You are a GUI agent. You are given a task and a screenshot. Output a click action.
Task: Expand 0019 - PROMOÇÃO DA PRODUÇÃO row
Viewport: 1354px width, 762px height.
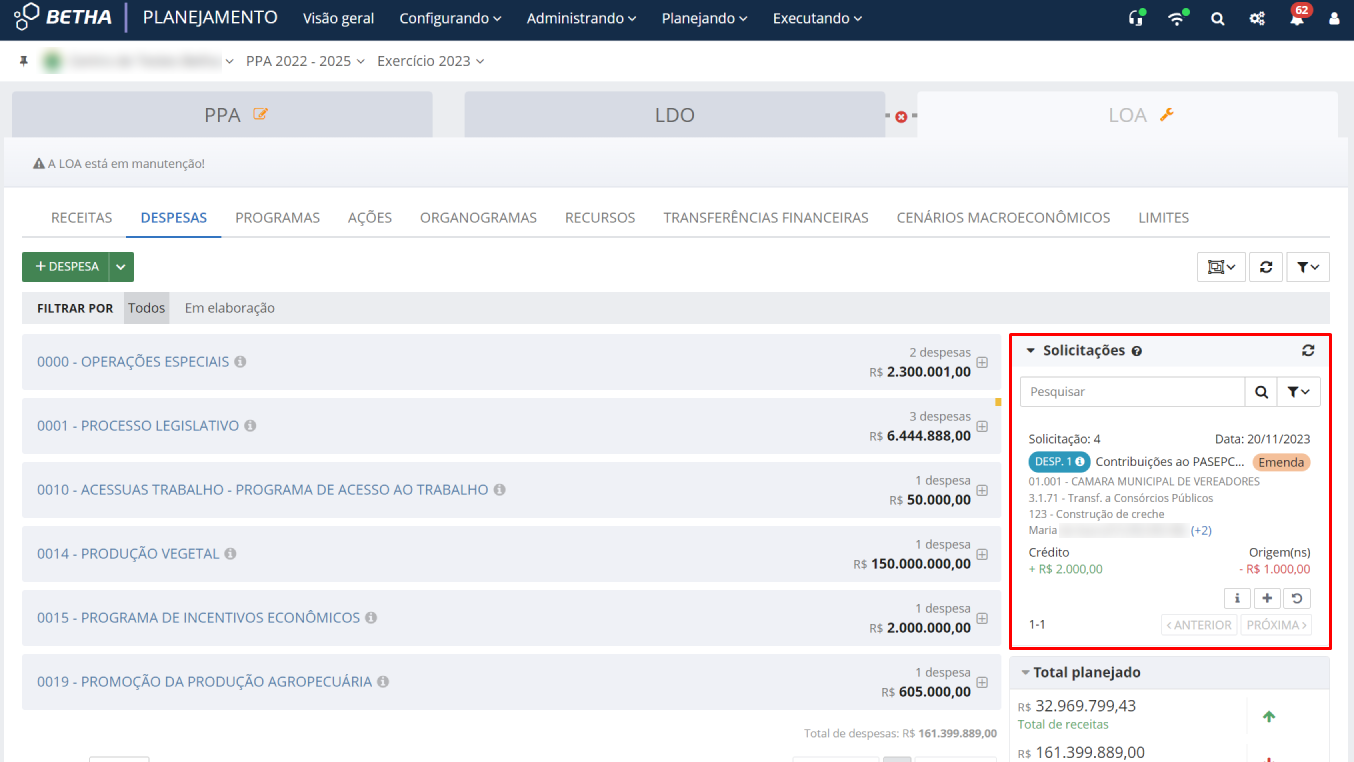click(x=982, y=682)
